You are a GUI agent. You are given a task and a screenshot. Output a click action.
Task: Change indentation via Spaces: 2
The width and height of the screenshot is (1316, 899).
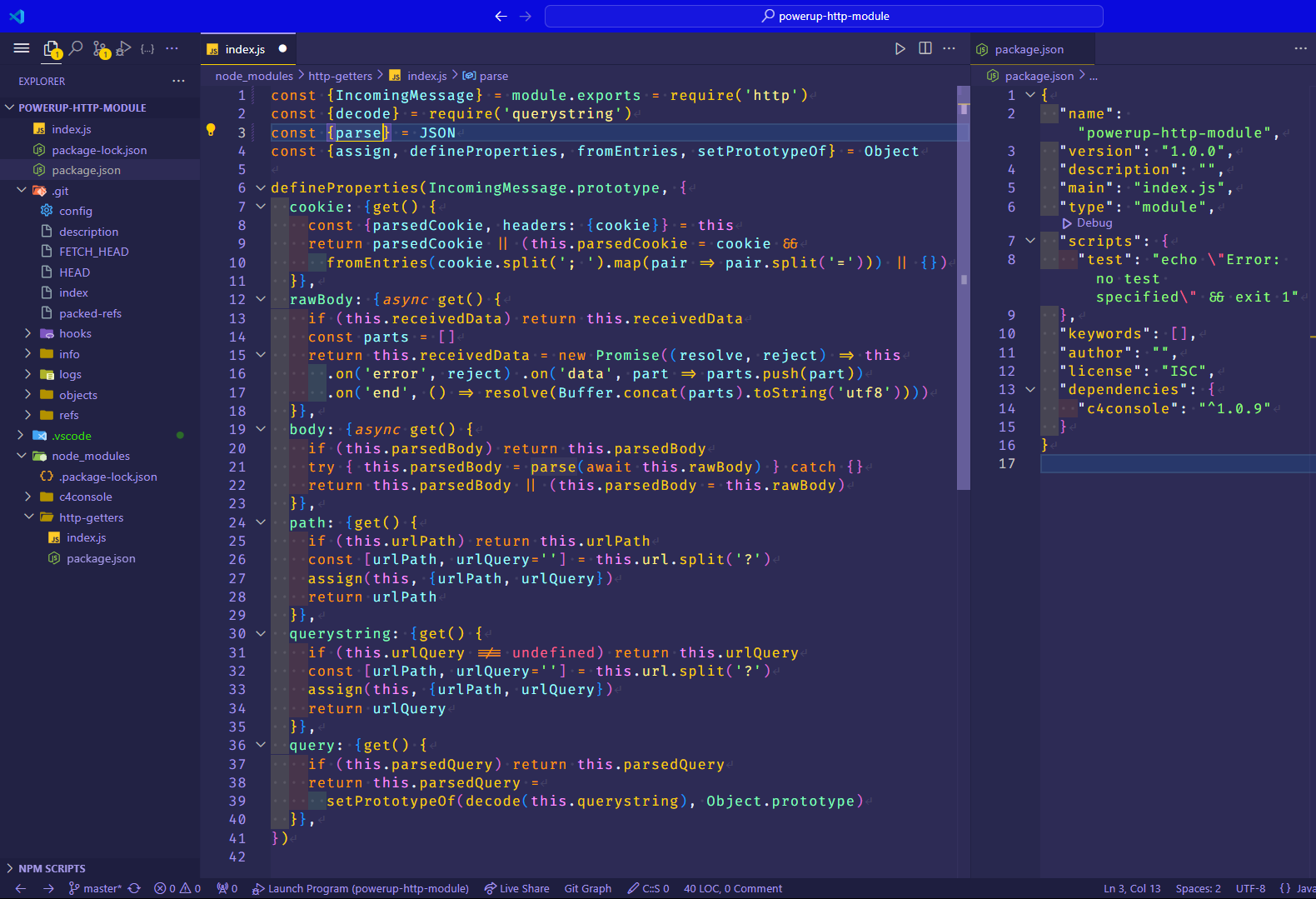(1198, 888)
